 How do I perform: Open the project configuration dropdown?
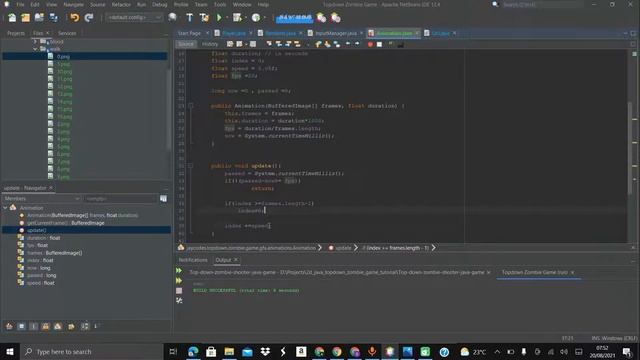(x=134, y=18)
